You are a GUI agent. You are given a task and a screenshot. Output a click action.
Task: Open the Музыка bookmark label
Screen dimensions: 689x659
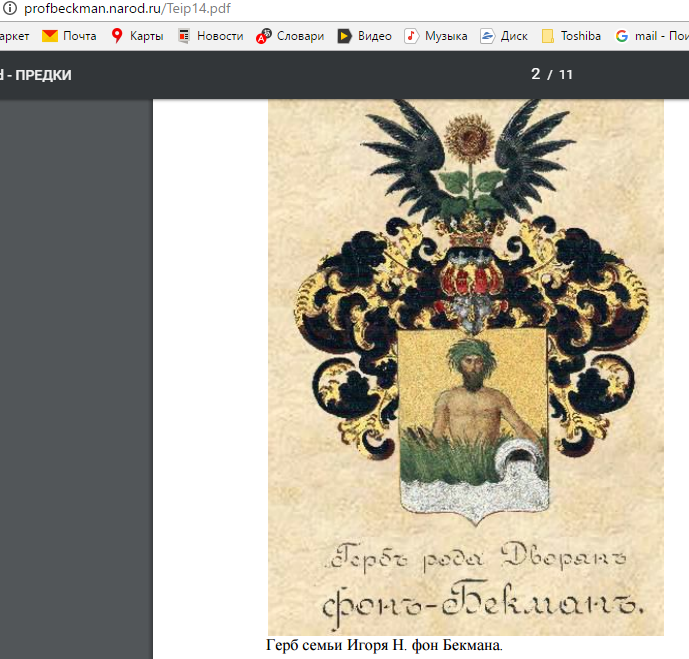pyautogui.click(x=446, y=36)
